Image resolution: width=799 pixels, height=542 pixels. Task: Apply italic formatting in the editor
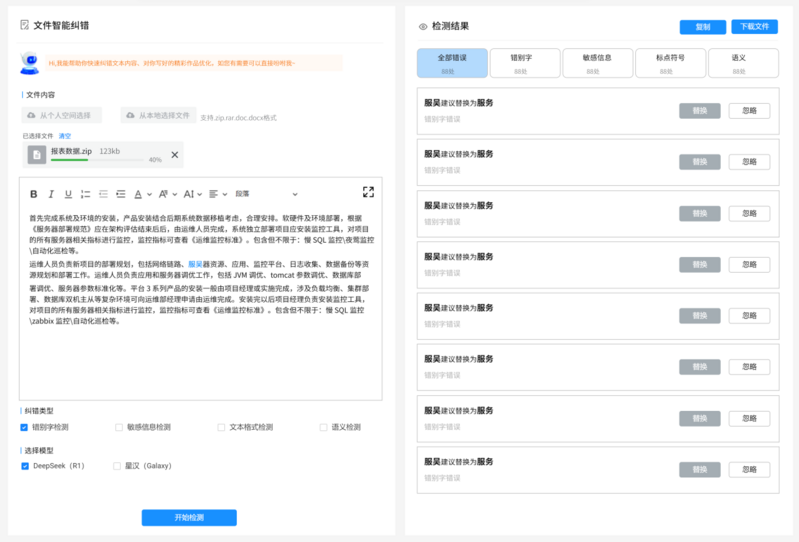(x=51, y=194)
